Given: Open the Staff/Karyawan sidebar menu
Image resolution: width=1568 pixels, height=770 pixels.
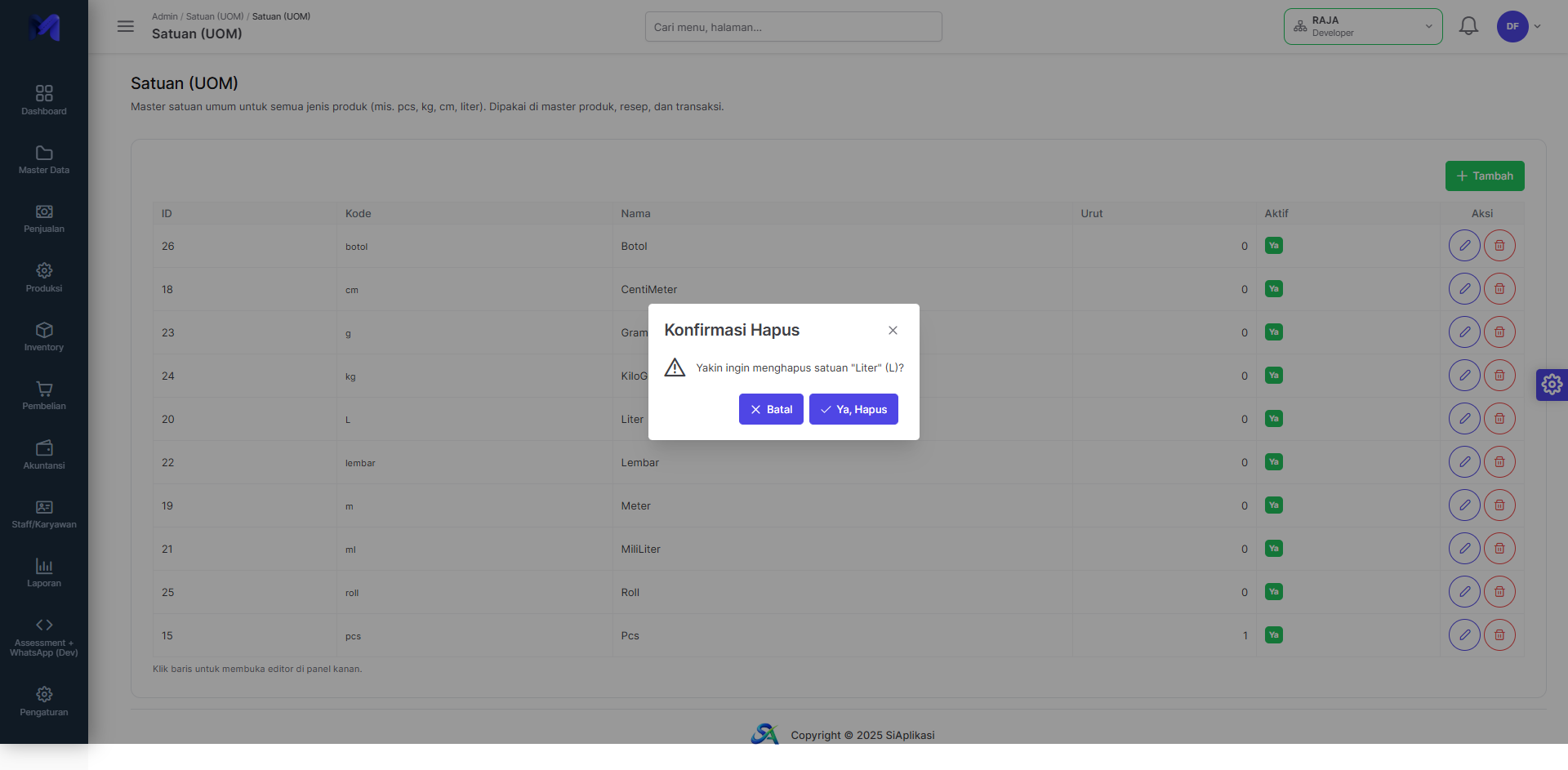Looking at the screenshot, I should point(44,514).
